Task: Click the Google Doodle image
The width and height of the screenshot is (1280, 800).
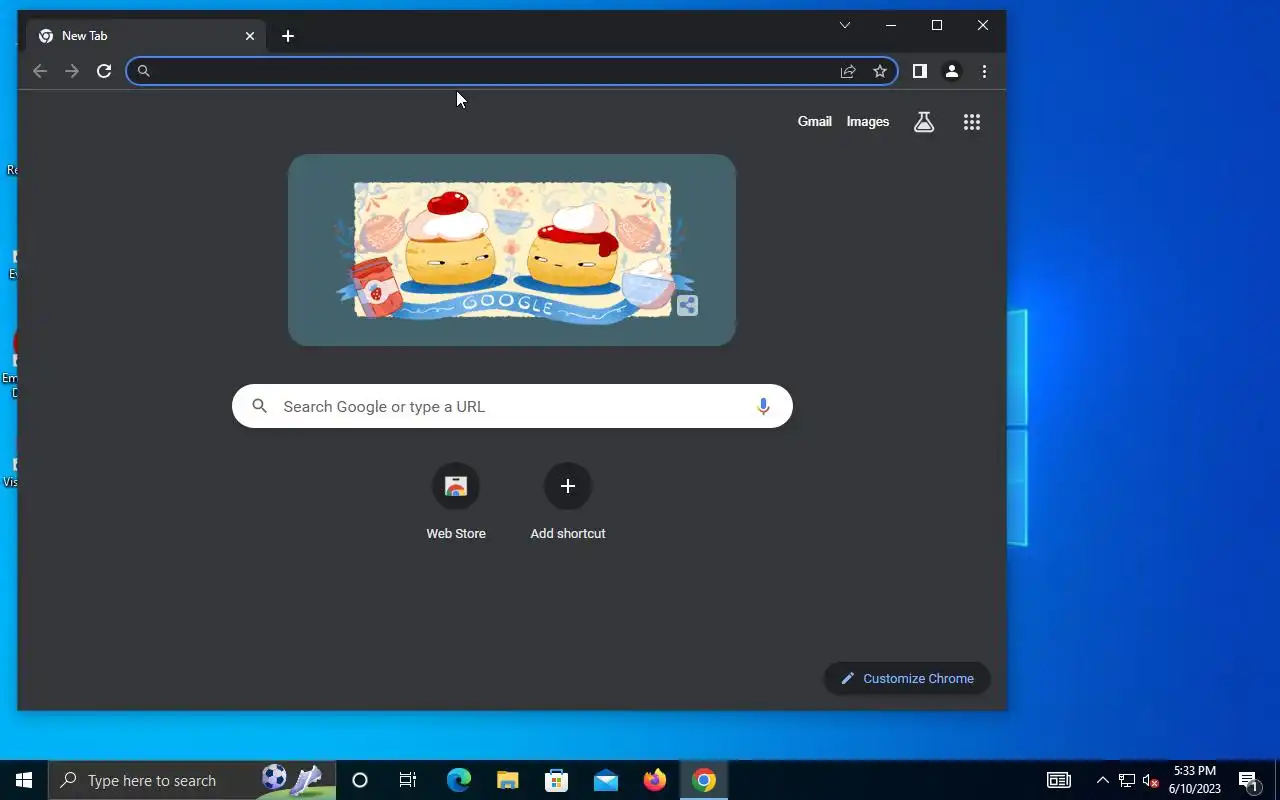Action: [x=512, y=250]
